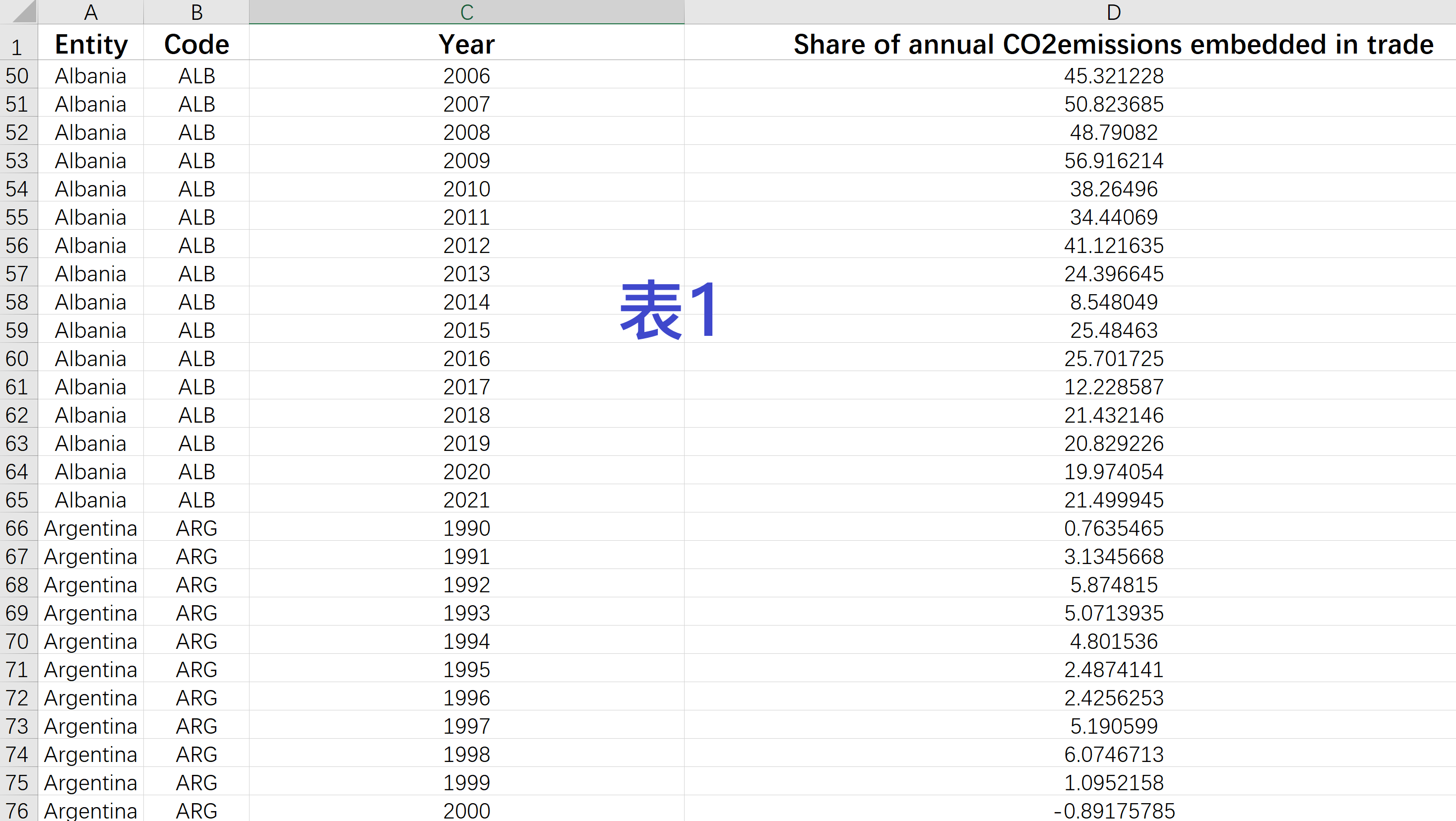Screen dimensions: 1456x821
Task: Select column C header
Action: click(x=466, y=12)
